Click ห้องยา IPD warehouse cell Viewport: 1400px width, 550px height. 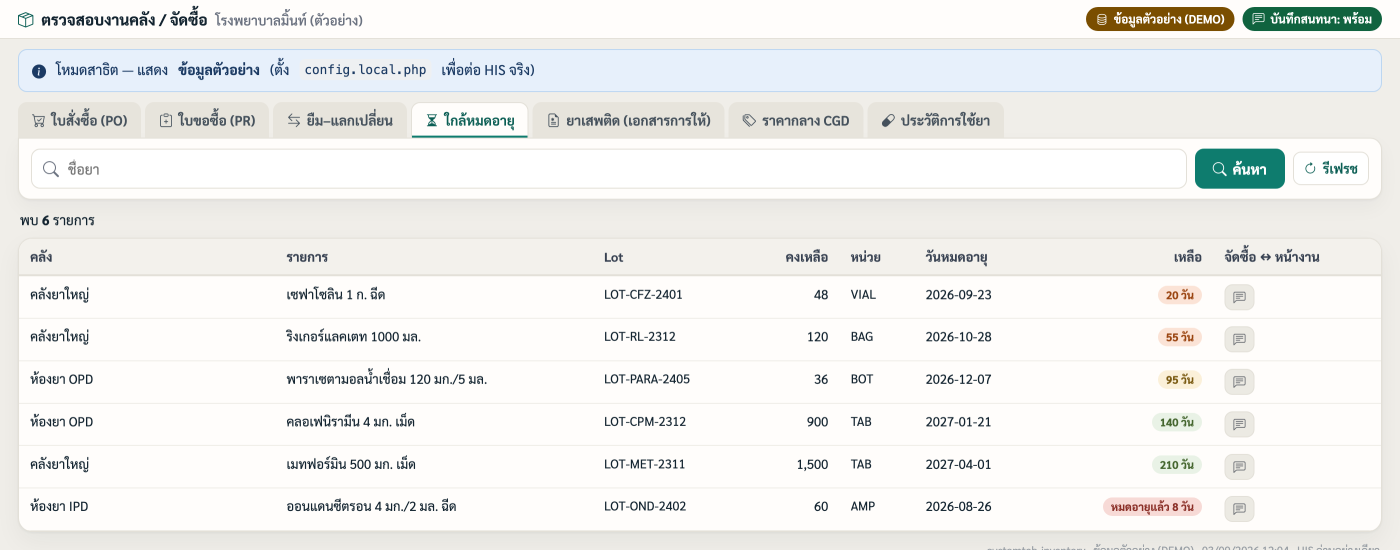click(59, 507)
